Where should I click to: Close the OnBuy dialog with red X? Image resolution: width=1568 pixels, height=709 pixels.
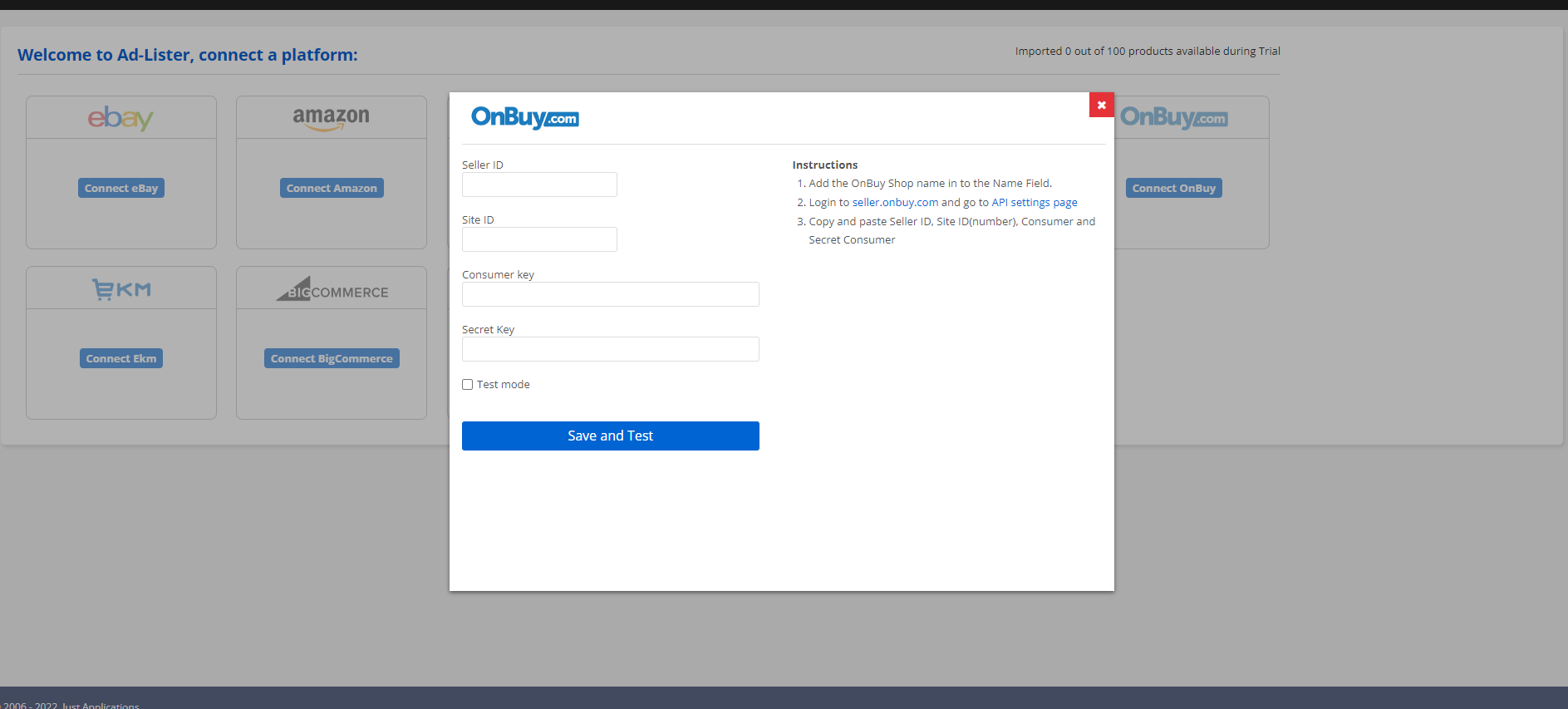tap(1101, 105)
